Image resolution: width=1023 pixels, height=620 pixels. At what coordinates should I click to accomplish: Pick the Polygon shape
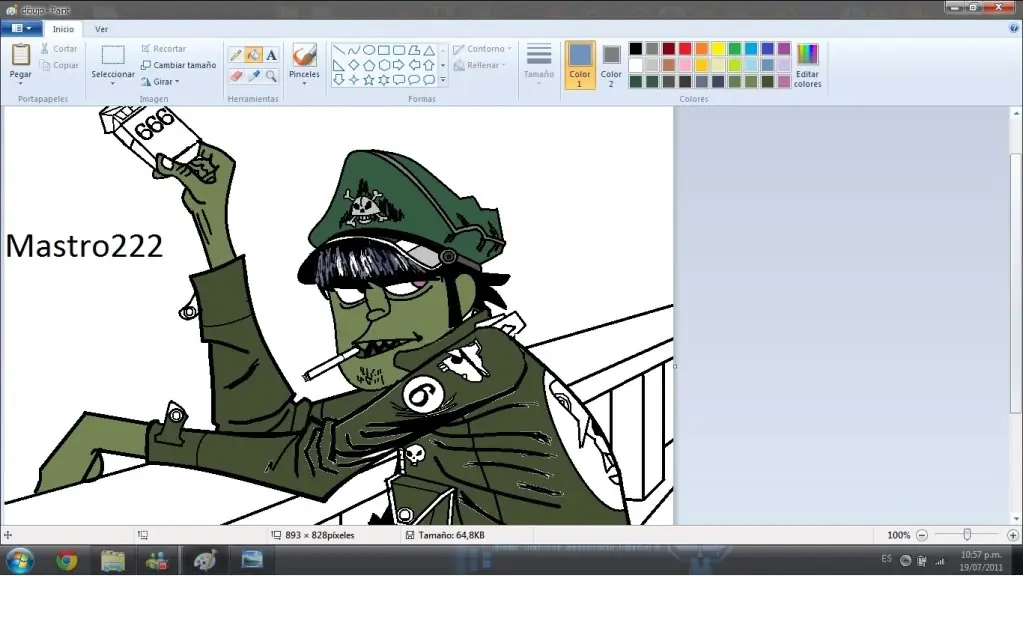(414, 50)
